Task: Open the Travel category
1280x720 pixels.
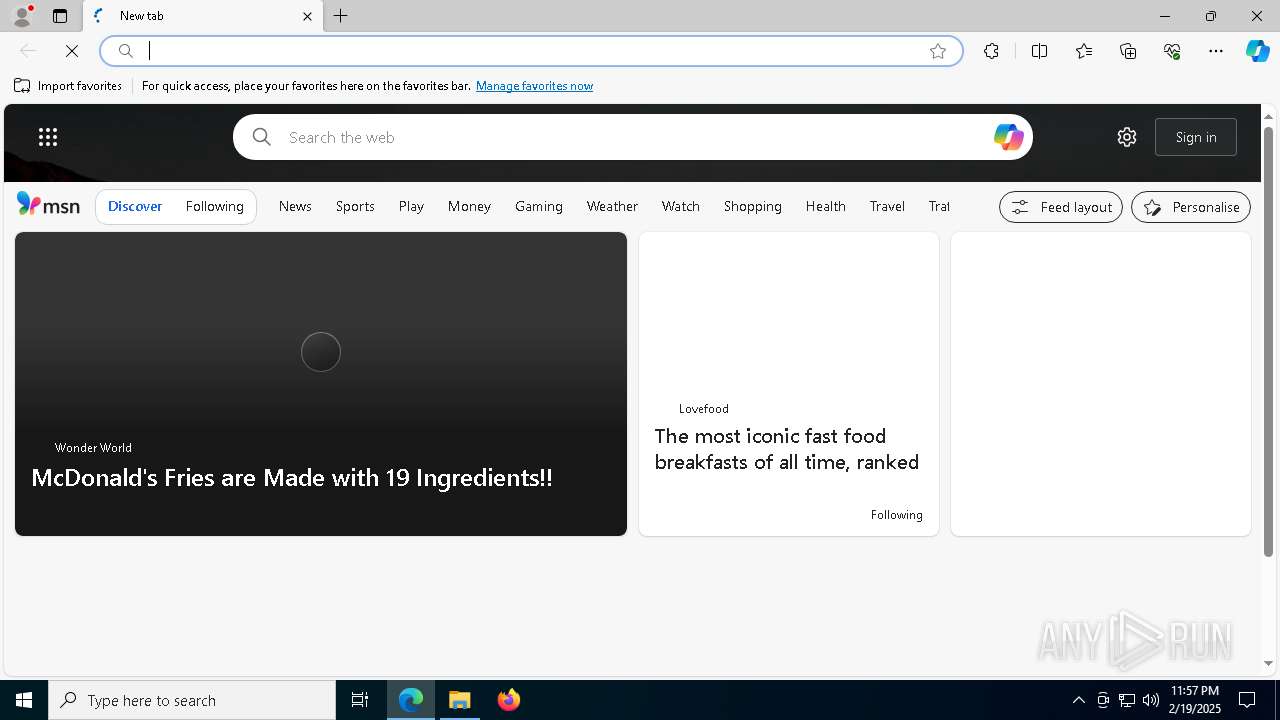Action: pyautogui.click(x=887, y=206)
